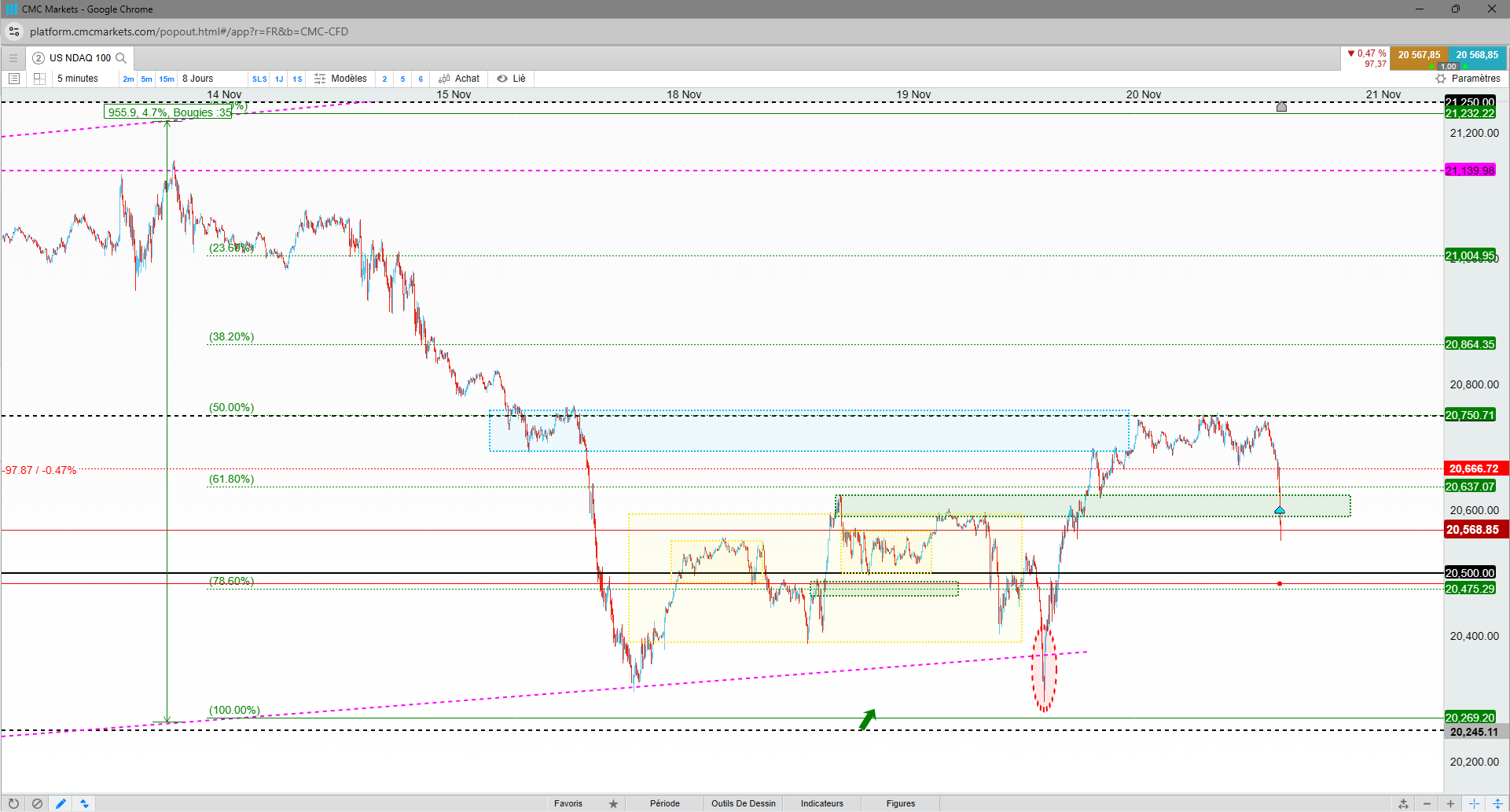Click the 20,500.00 black price label
This screenshot has width=1510, height=812.
pyautogui.click(x=1470, y=573)
